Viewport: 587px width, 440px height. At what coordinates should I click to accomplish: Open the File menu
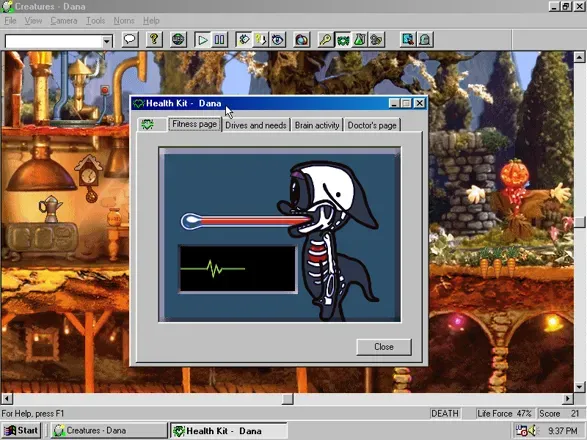pyautogui.click(x=10, y=21)
